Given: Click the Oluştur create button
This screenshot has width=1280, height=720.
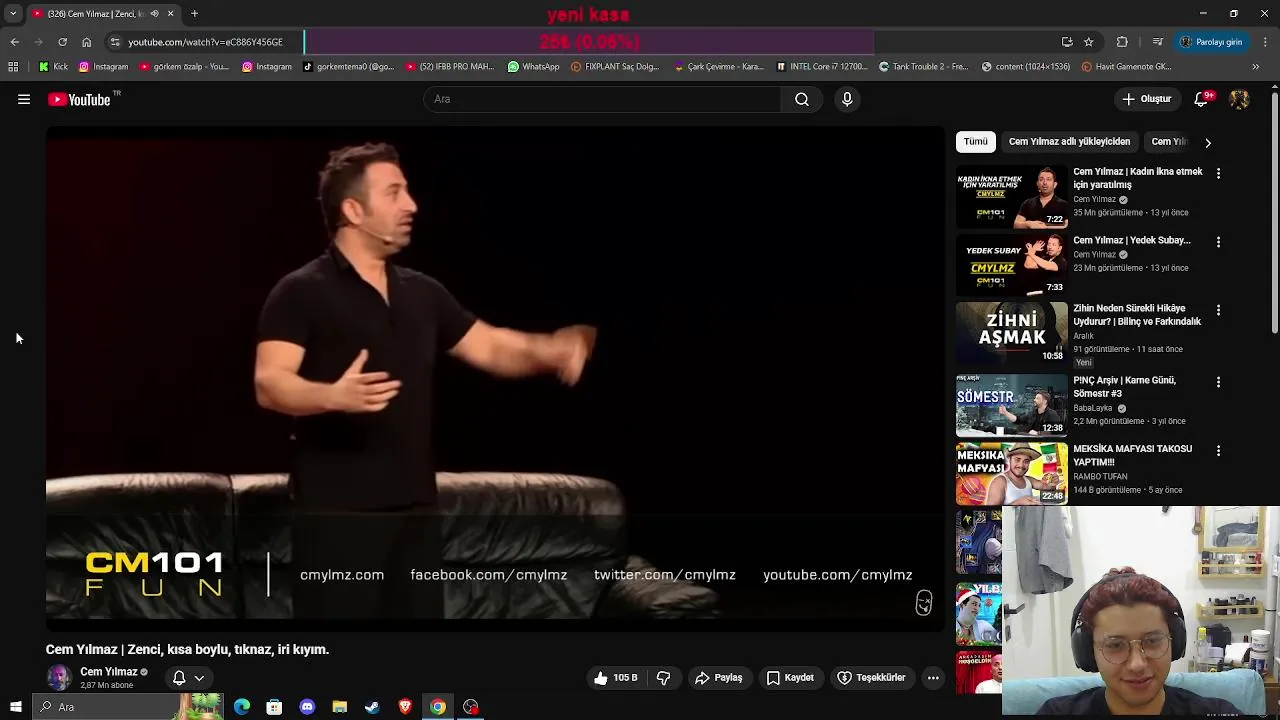Looking at the screenshot, I should click(1146, 99).
